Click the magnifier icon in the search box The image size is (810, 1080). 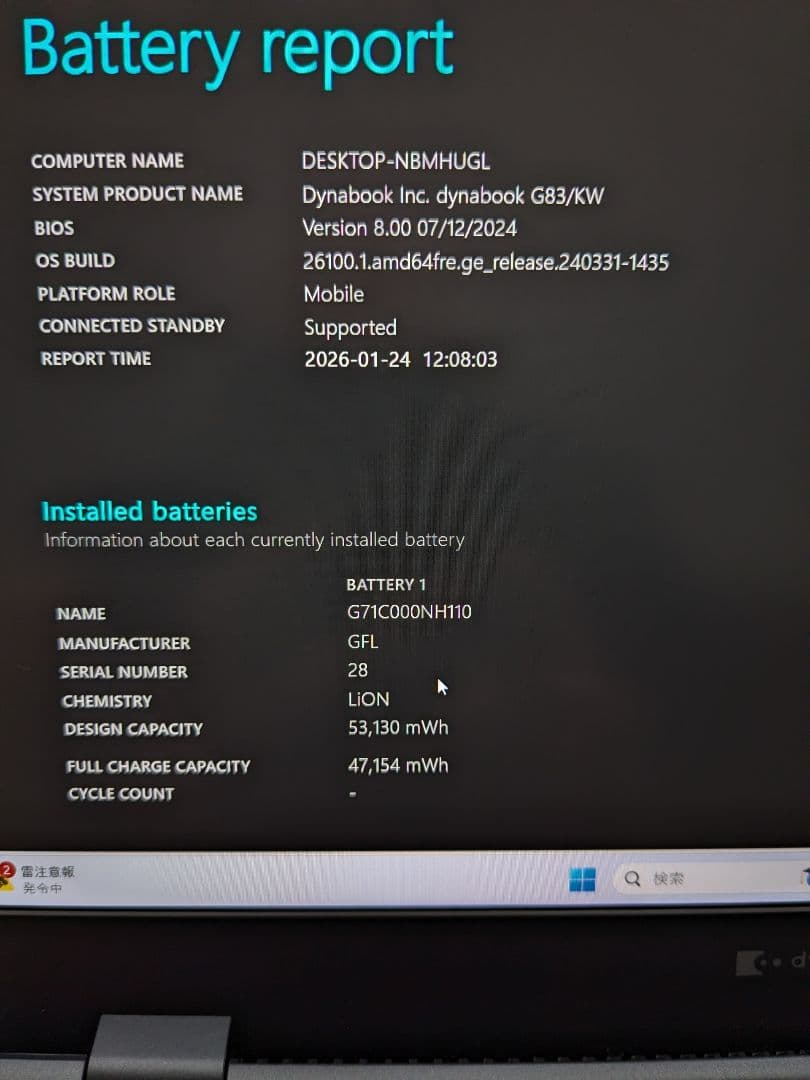(x=631, y=877)
